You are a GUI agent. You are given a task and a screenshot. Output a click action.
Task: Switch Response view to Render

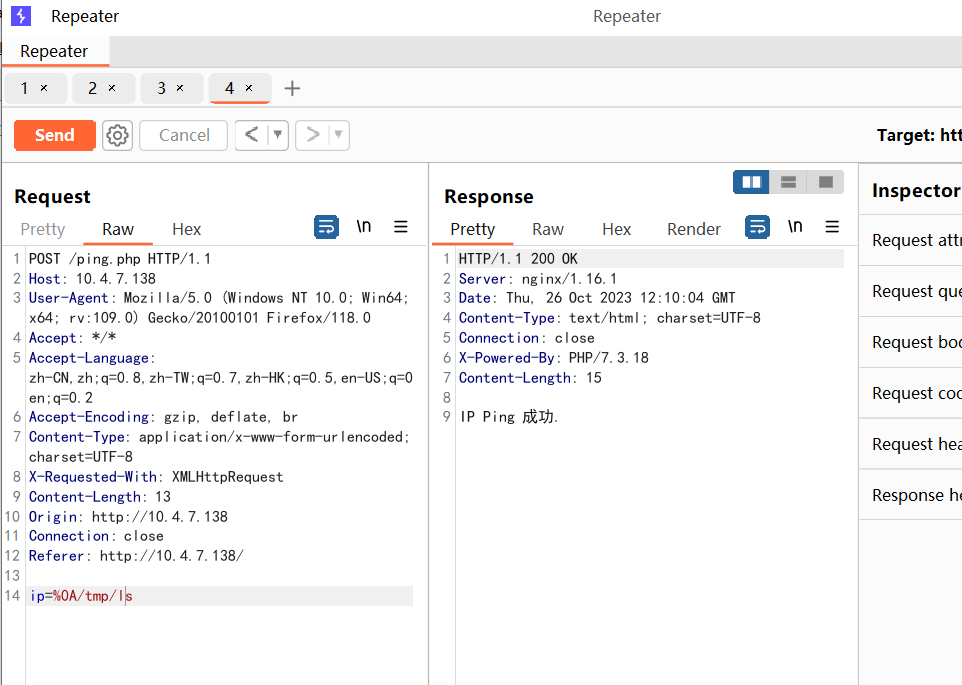[x=694, y=229]
